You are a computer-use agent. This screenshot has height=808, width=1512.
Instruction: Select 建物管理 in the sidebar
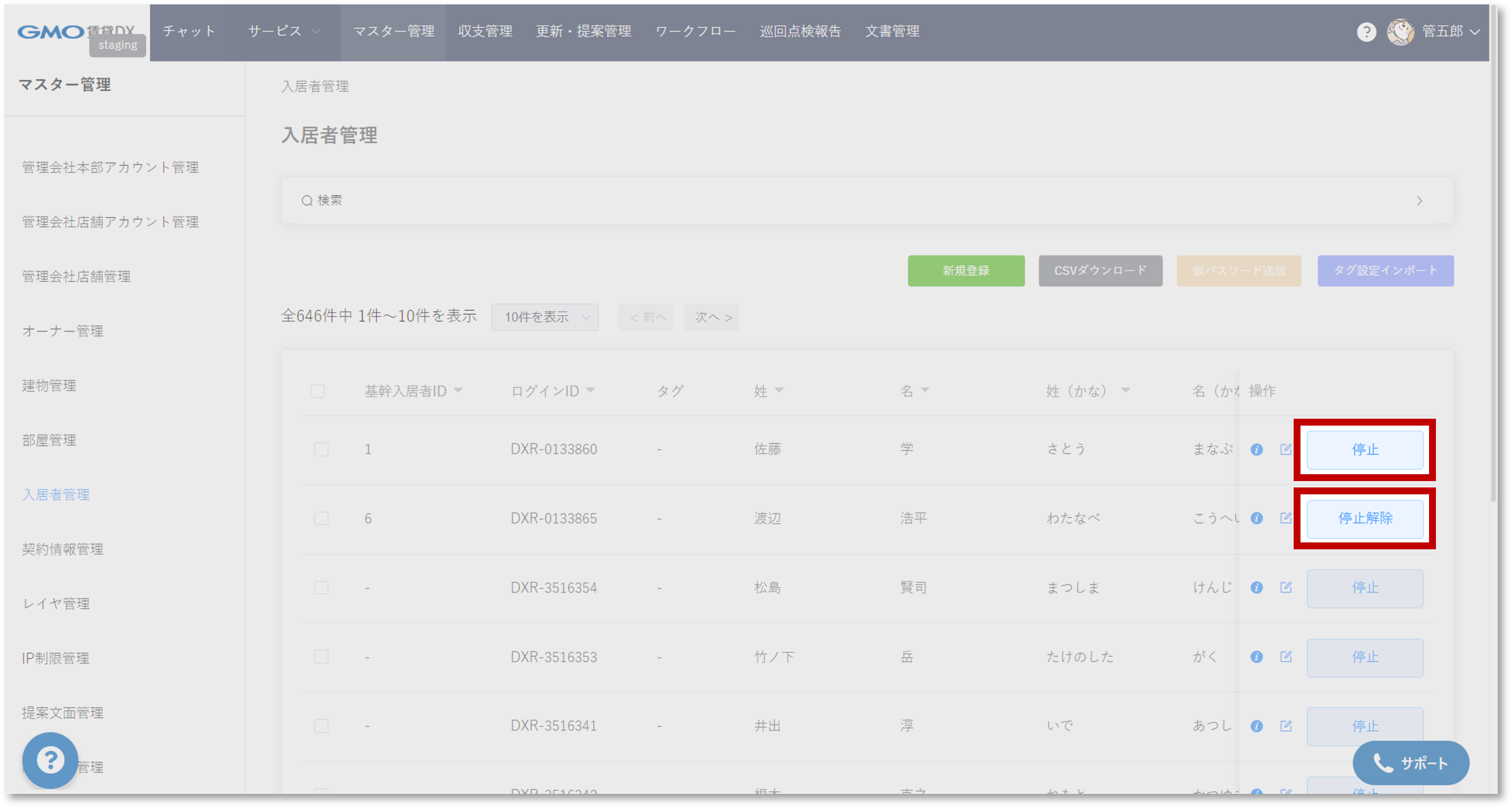[x=49, y=386]
